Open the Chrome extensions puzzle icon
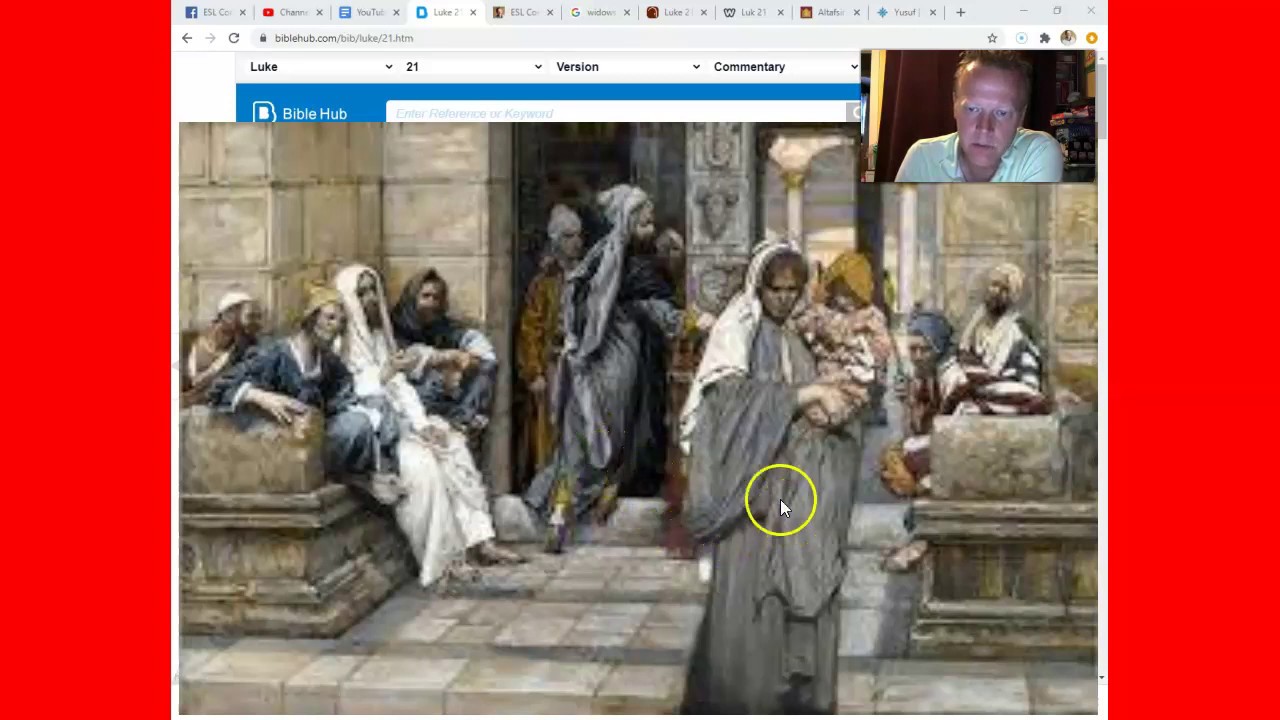The width and height of the screenshot is (1280, 720). (1045, 38)
